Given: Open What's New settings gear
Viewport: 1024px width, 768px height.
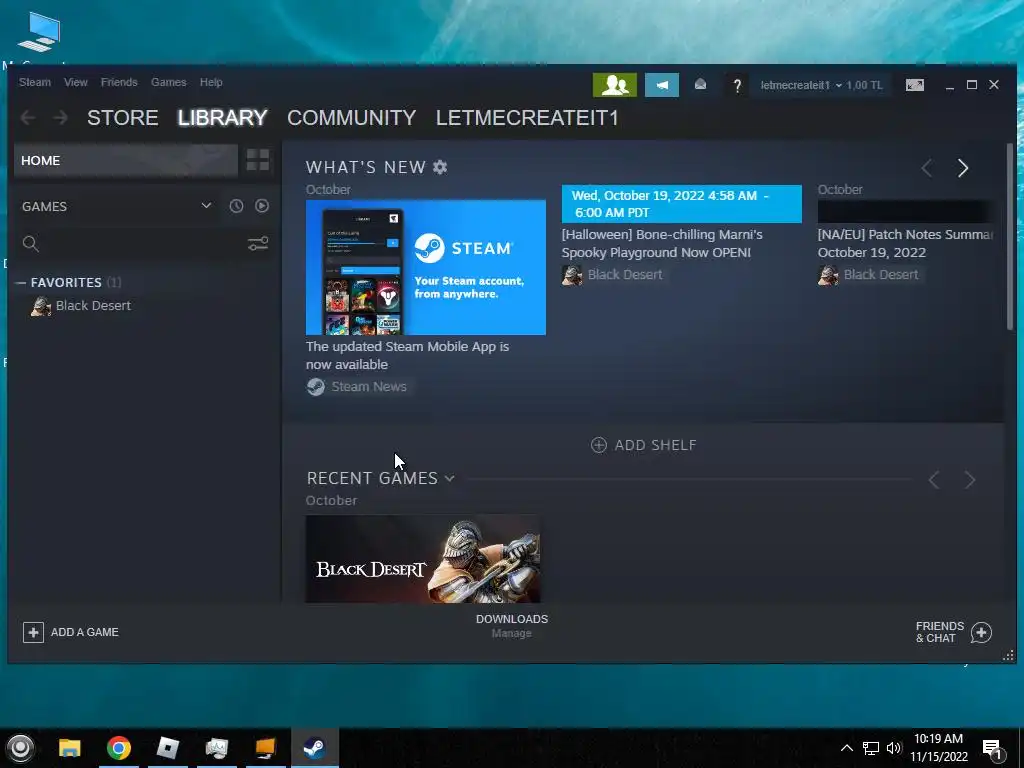Looking at the screenshot, I should (440, 167).
